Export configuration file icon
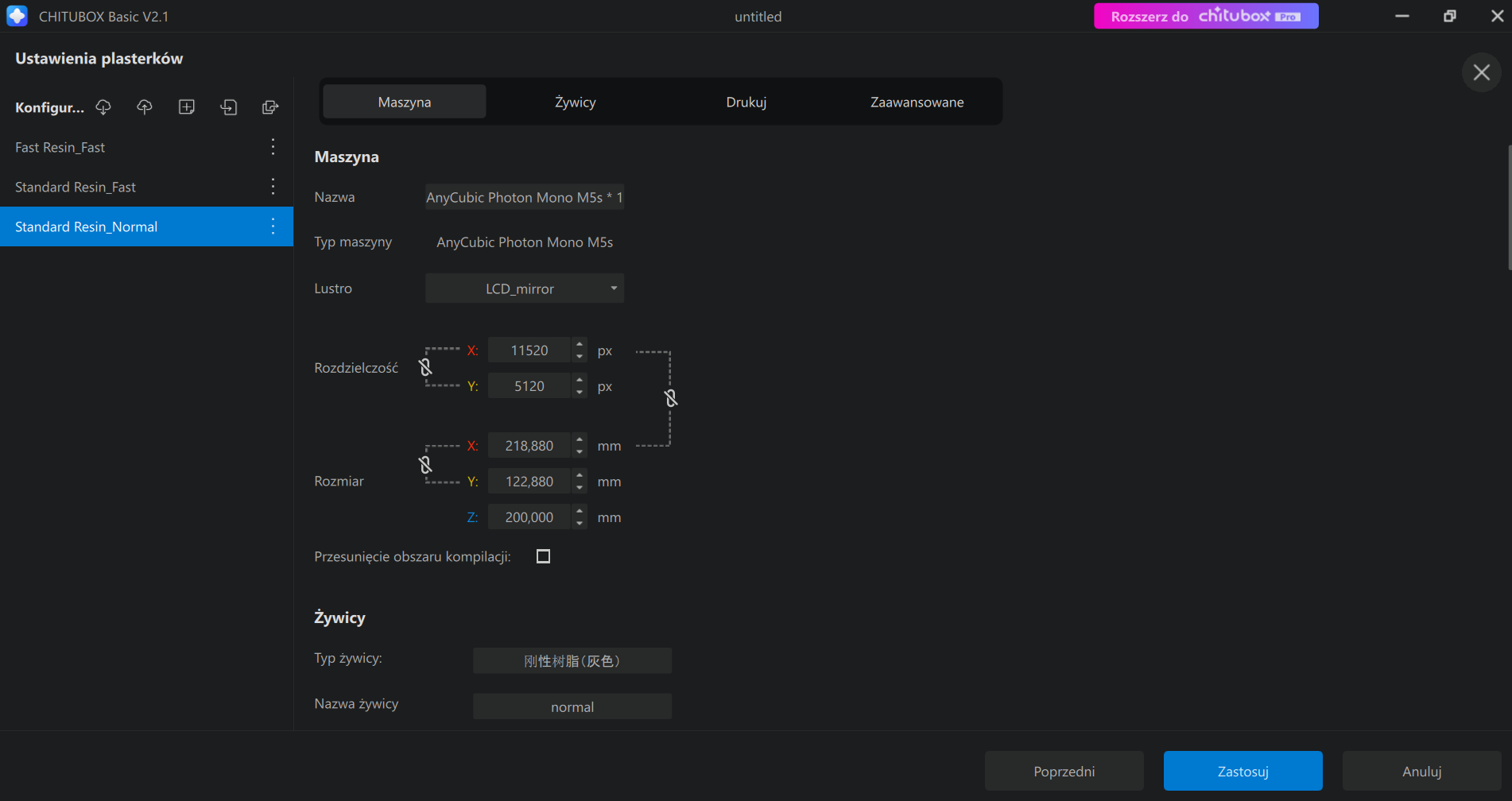The height and width of the screenshot is (801, 1512). (270, 107)
